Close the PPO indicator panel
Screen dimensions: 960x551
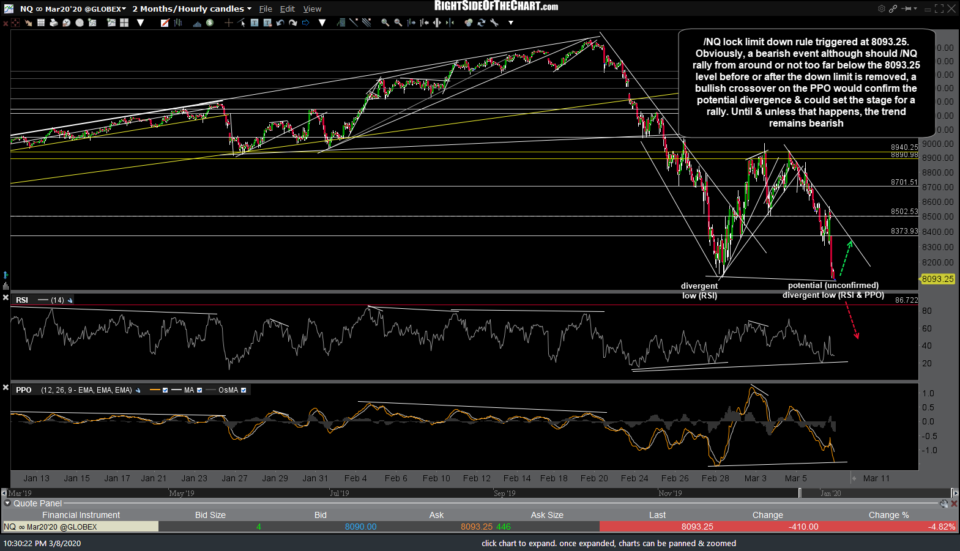[x=6, y=388]
